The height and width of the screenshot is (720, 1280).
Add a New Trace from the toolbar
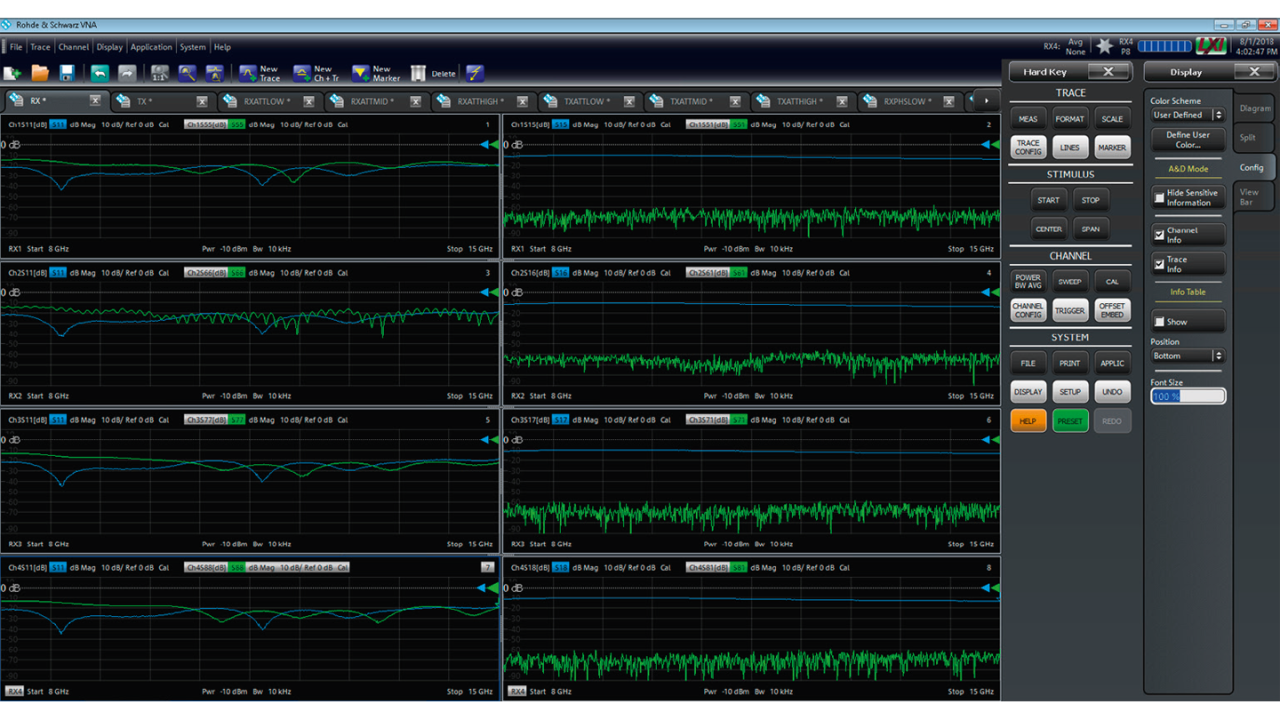(259, 73)
